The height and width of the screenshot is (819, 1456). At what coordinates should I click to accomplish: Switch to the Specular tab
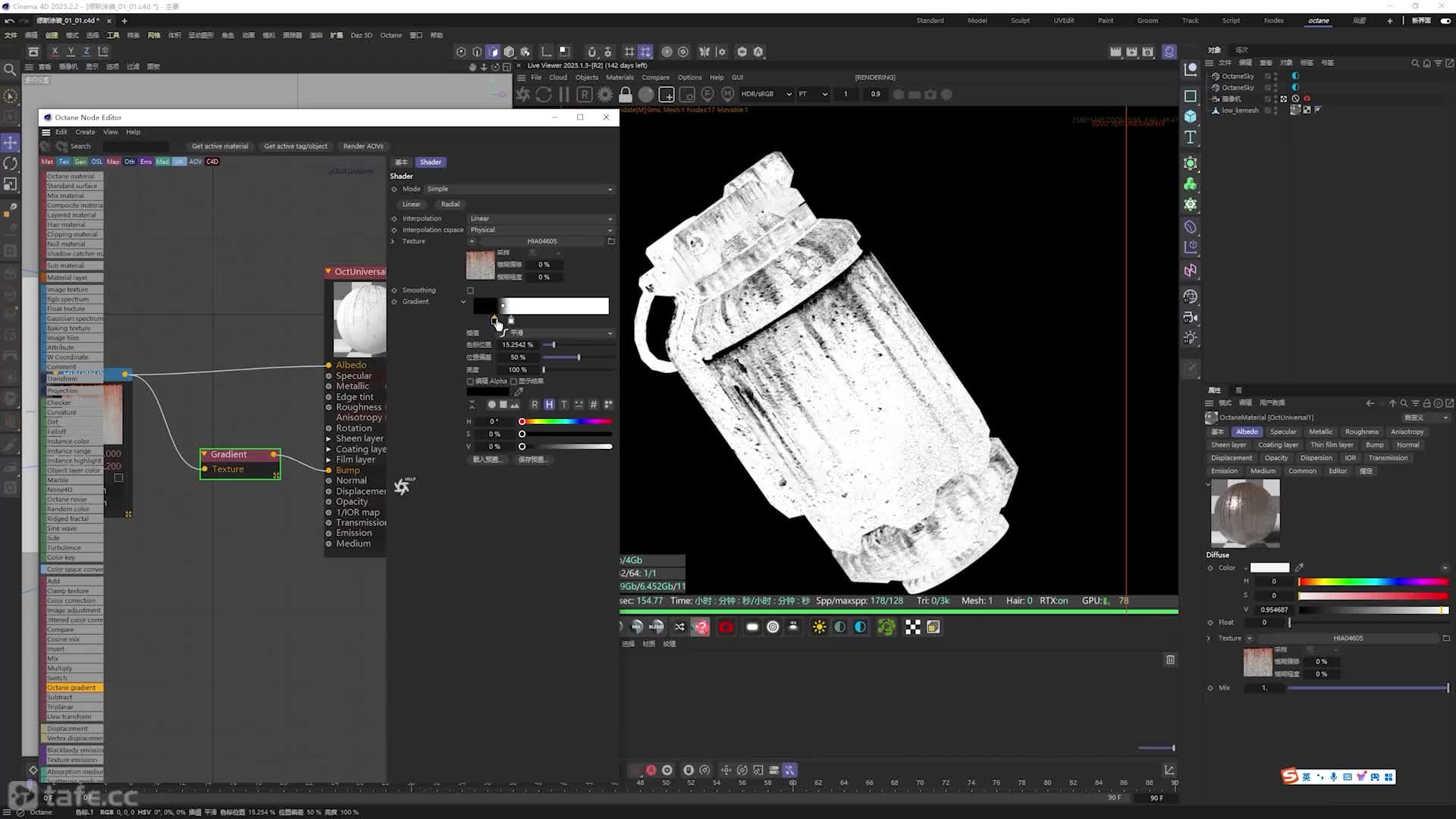pyautogui.click(x=1283, y=431)
